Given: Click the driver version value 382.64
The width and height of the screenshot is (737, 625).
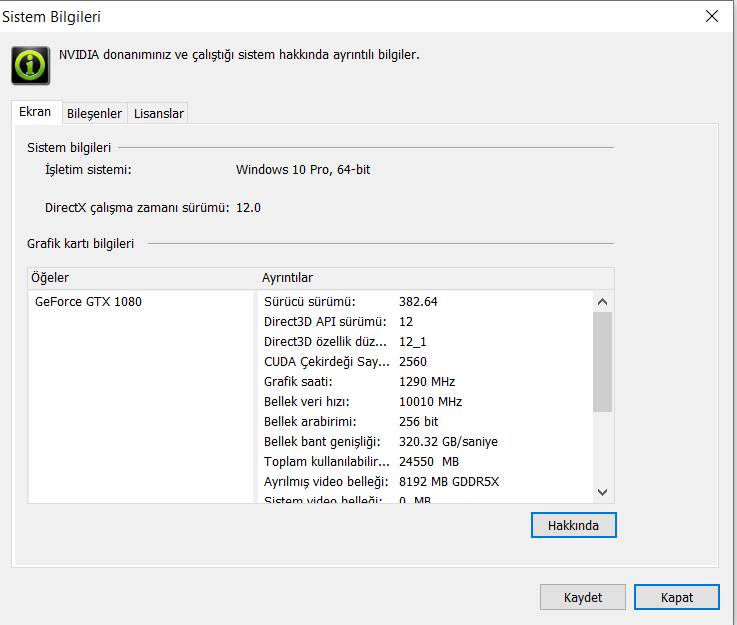Looking at the screenshot, I should coord(418,302).
